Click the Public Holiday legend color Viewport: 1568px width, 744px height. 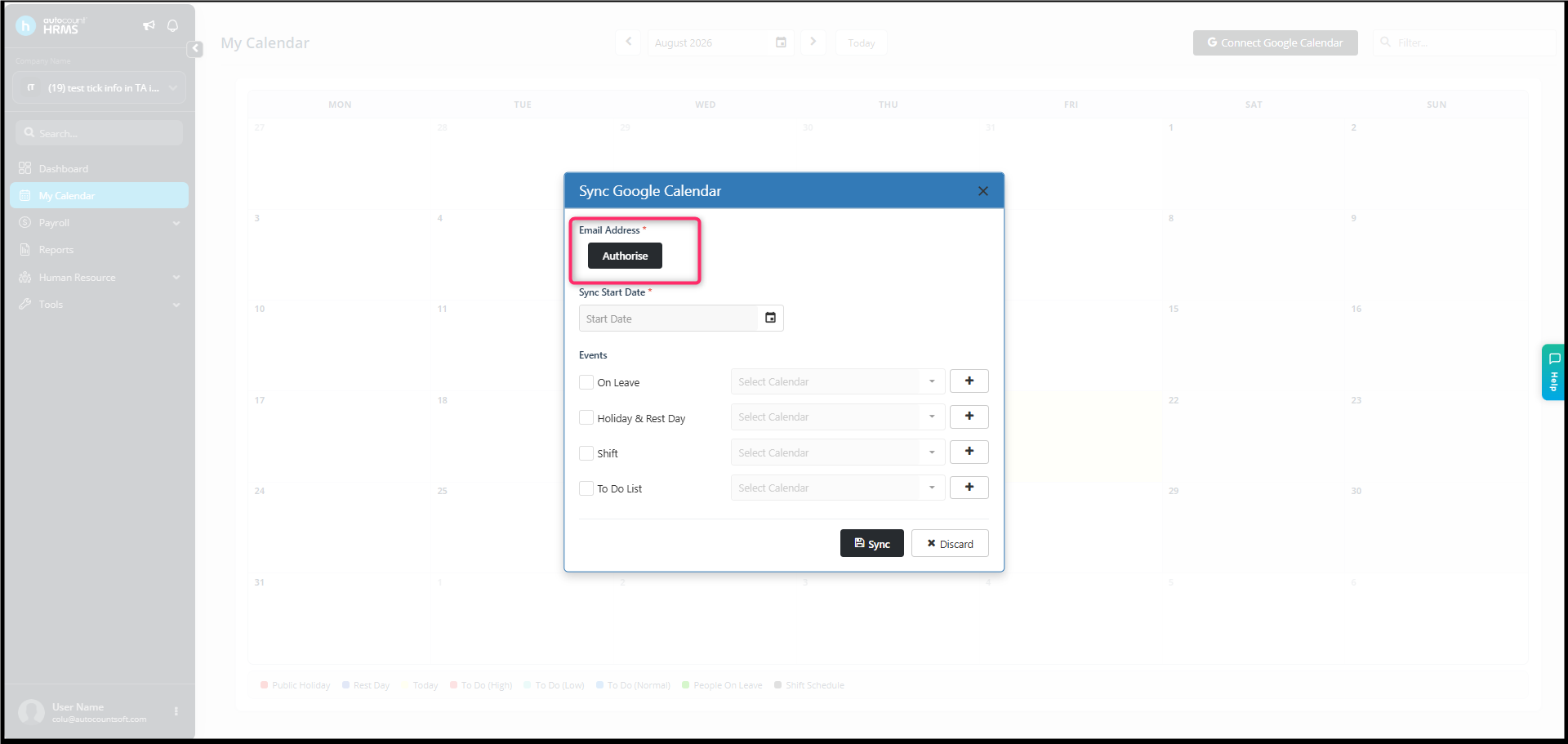click(x=264, y=685)
